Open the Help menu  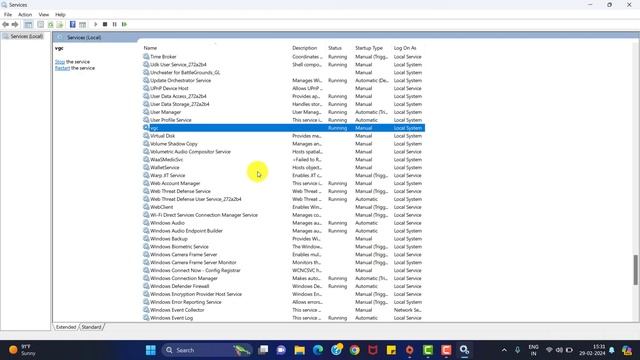click(x=60, y=15)
